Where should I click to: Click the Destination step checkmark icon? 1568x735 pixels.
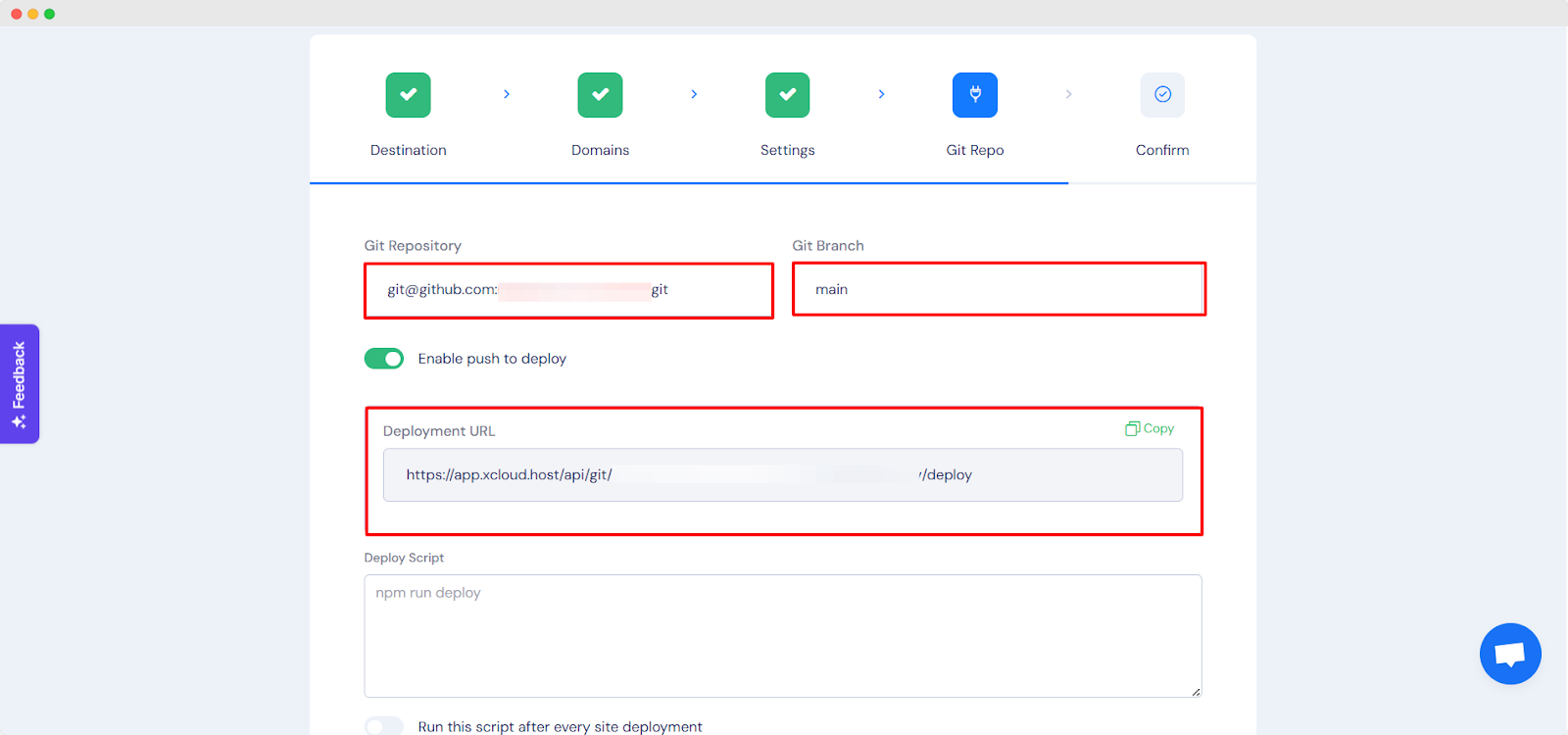point(408,95)
